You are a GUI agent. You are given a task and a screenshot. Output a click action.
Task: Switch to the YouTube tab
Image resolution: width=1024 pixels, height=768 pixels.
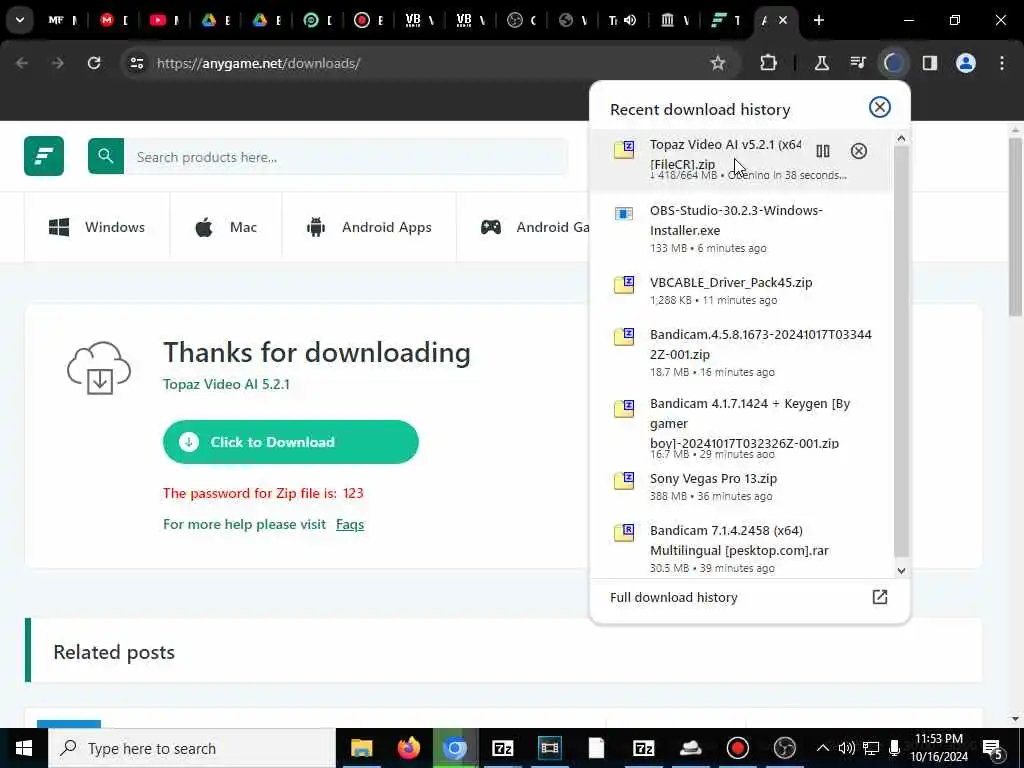pos(164,20)
